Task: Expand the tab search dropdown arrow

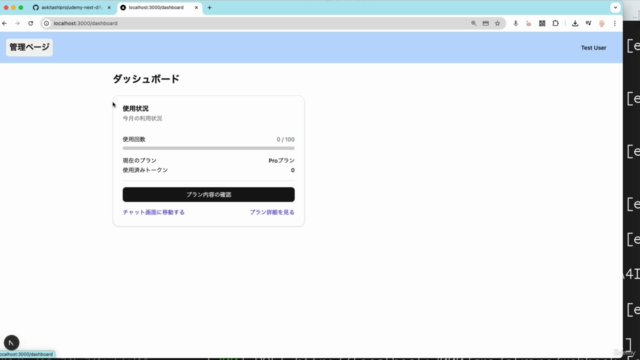Action: point(616,7)
